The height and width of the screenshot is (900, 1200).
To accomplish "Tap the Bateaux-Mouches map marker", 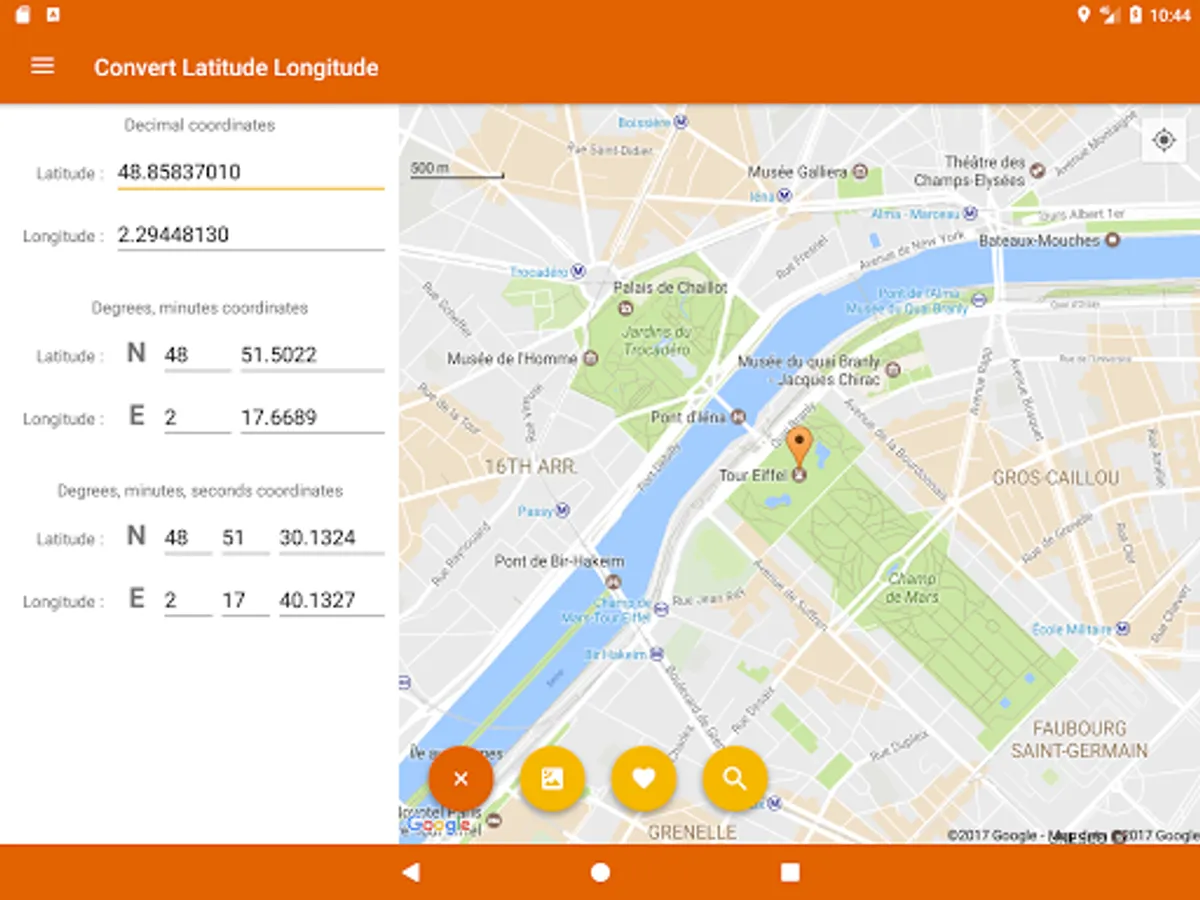I will pos(1111,241).
